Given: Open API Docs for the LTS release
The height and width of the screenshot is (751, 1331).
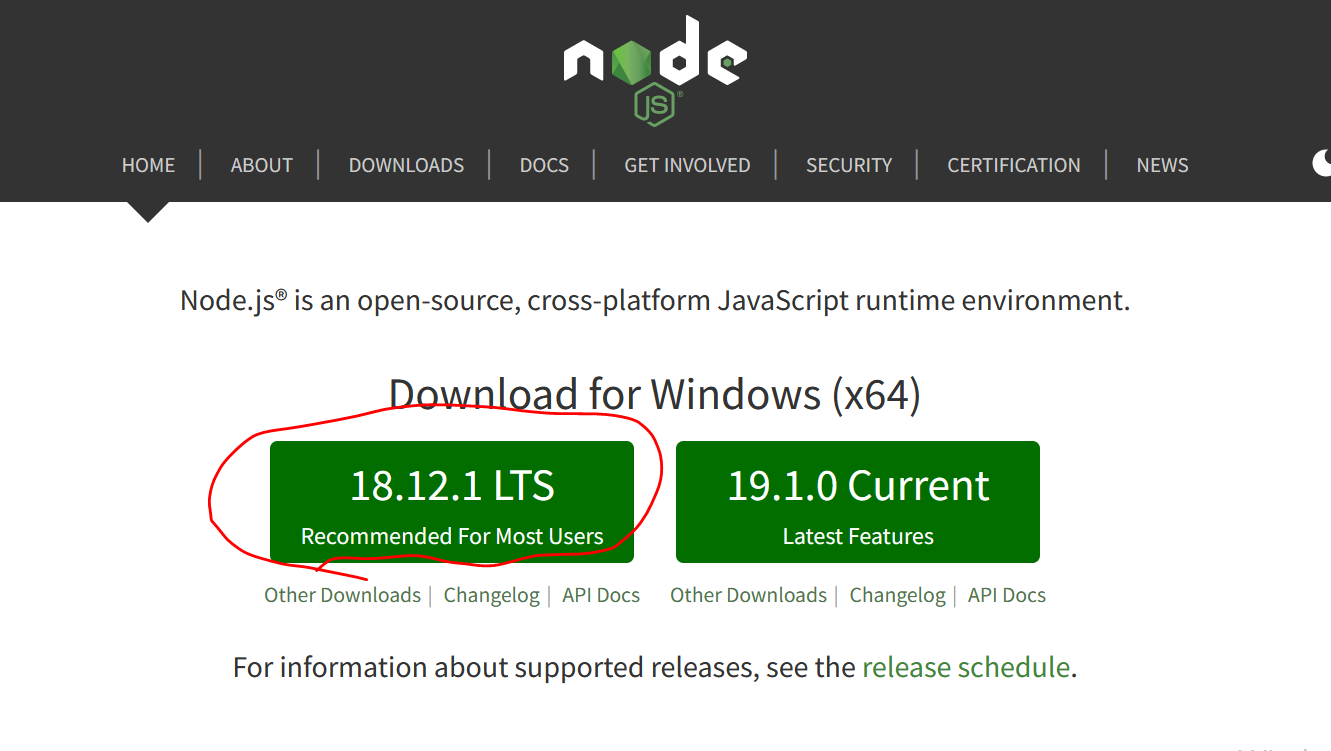Looking at the screenshot, I should pos(601,595).
